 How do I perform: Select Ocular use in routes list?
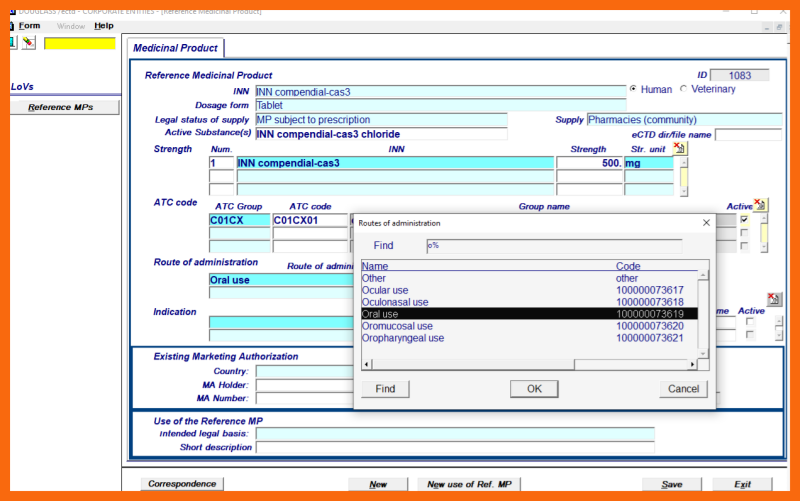[530, 290]
